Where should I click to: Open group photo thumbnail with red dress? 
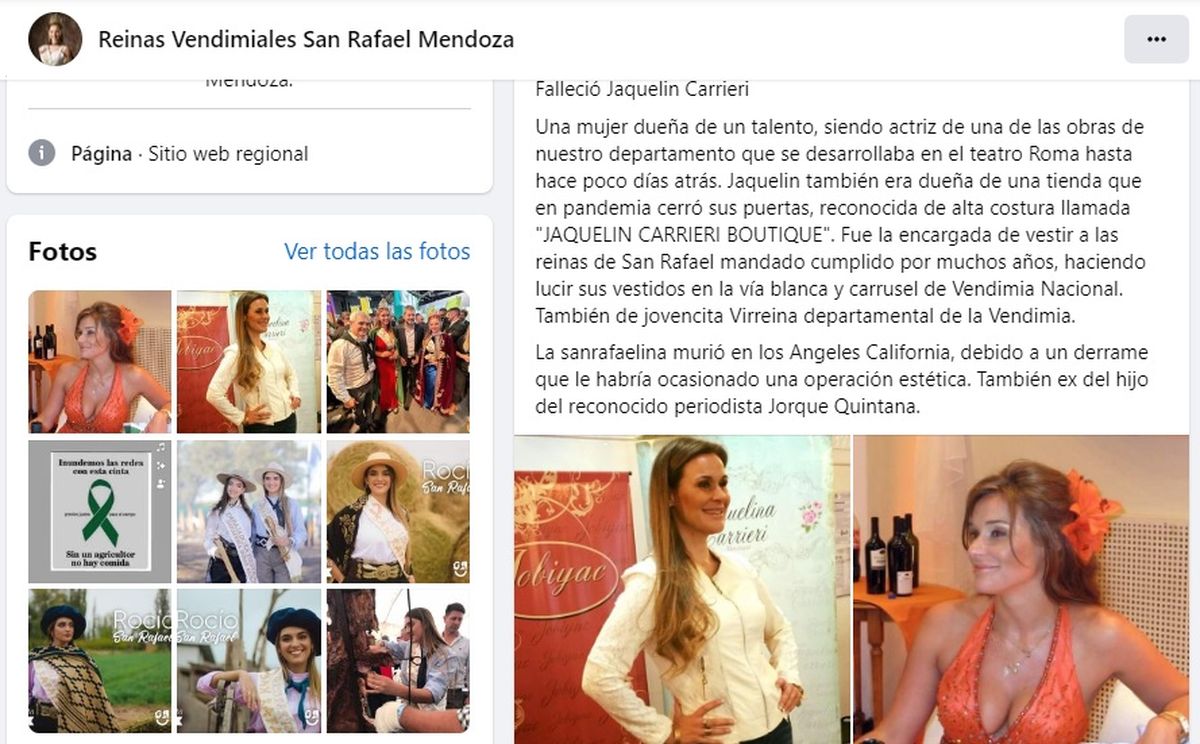coord(398,362)
